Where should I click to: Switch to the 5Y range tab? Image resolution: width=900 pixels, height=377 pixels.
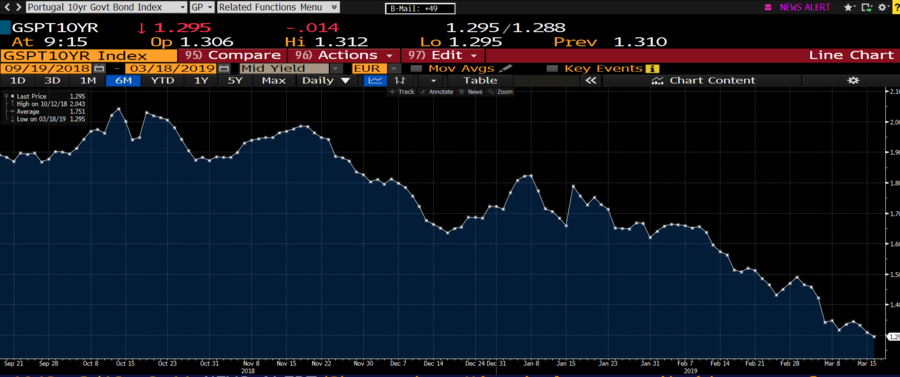[236, 80]
